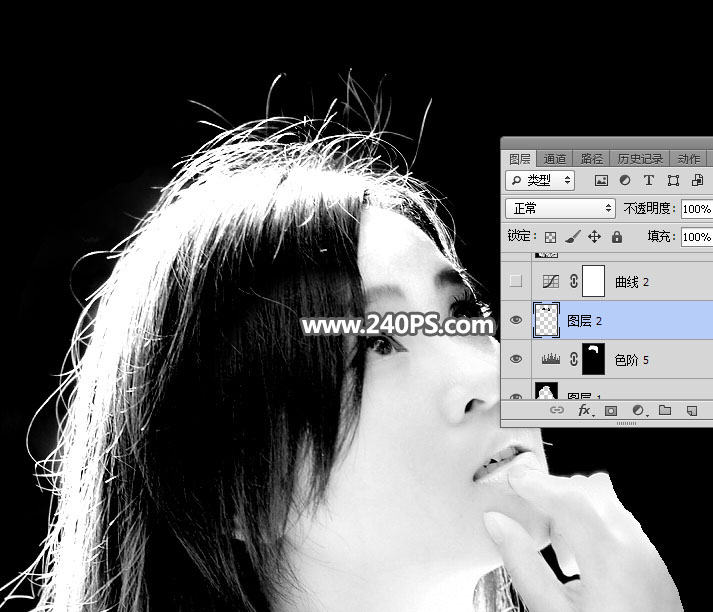Filter layers by shape layers icon
The width and height of the screenshot is (713, 612).
coord(673,181)
